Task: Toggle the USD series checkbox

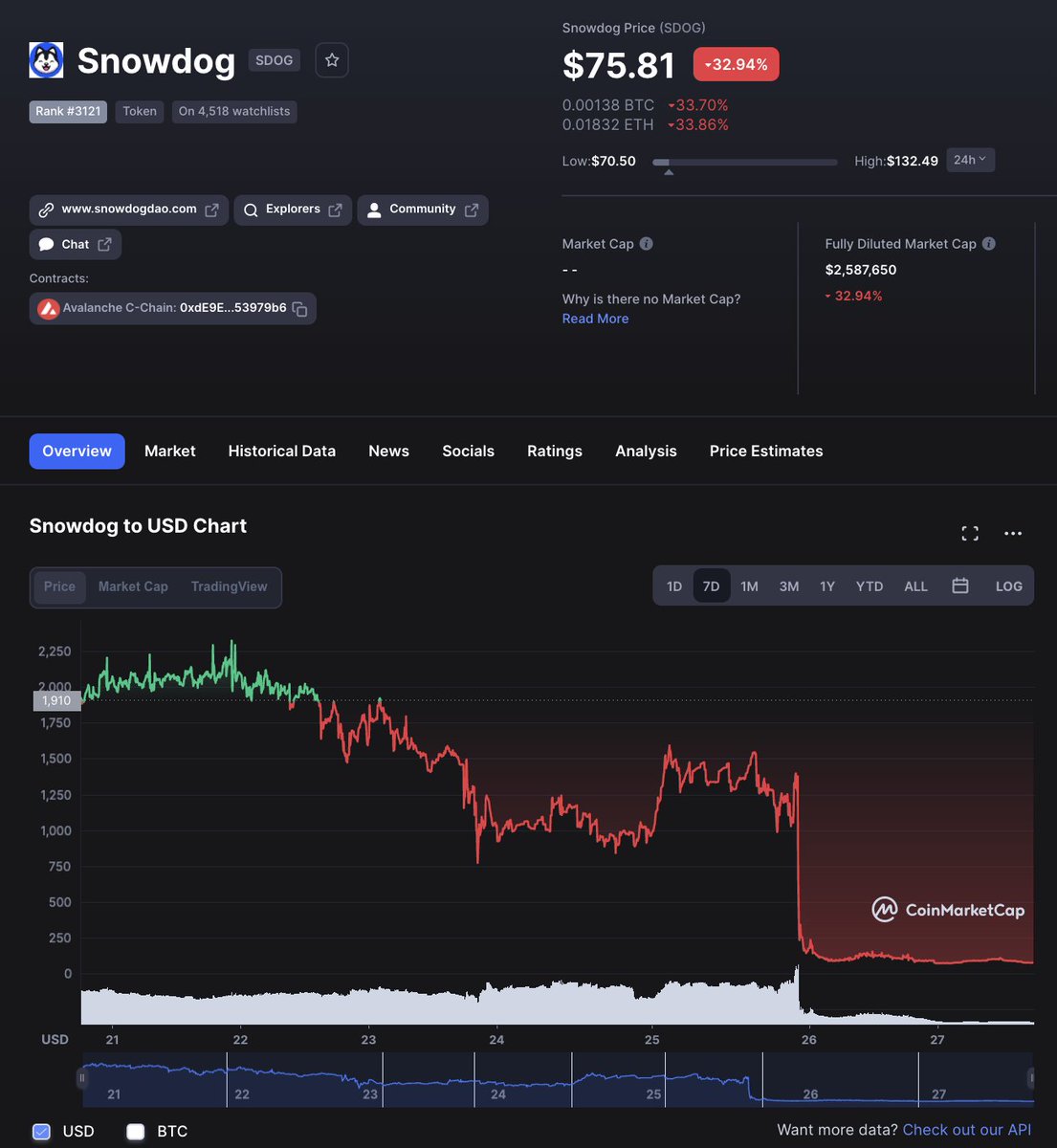Action: tap(41, 1132)
